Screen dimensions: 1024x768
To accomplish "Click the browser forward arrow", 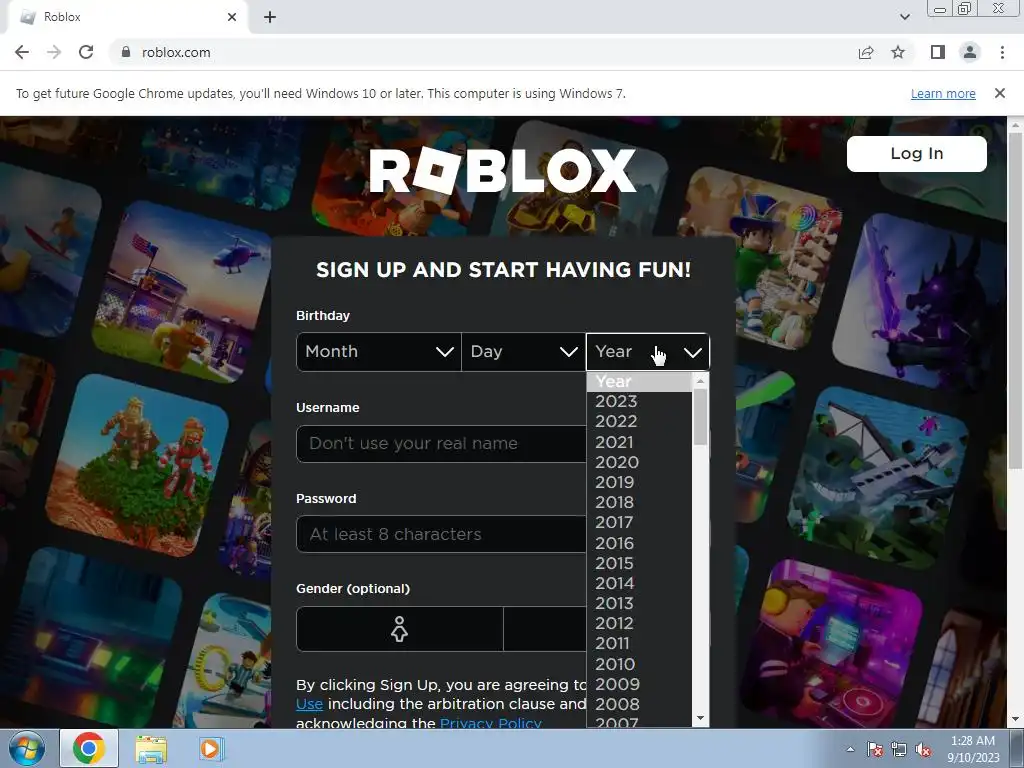I will (54, 52).
